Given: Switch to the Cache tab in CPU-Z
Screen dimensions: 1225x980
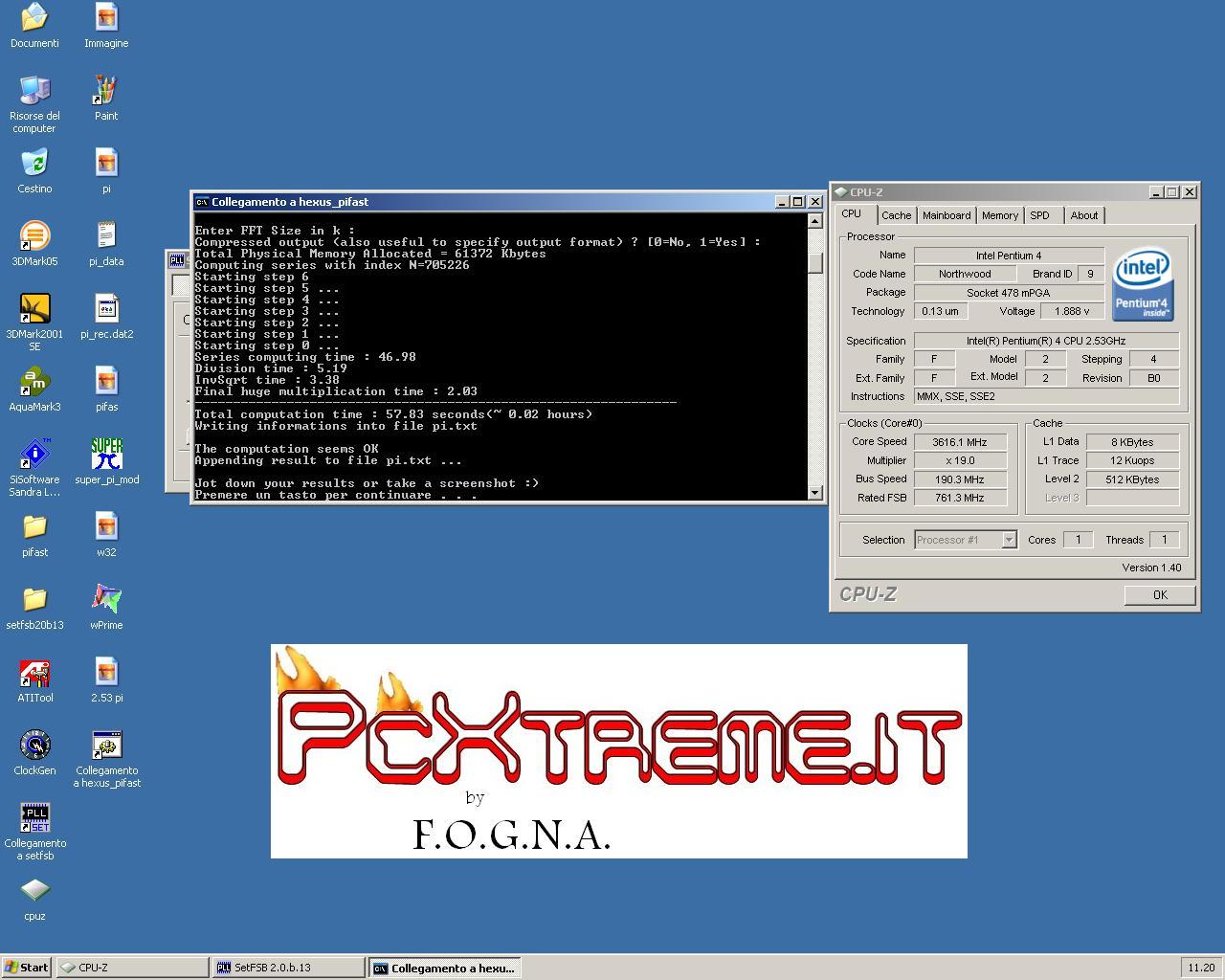Looking at the screenshot, I should (896, 215).
